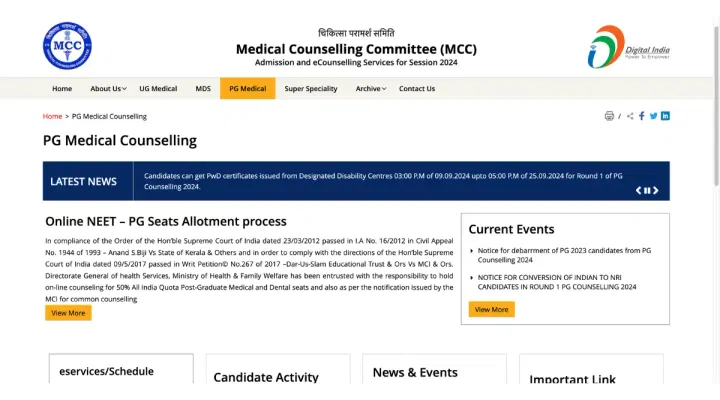The height and width of the screenshot is (400, 720).
Task: Share page on Facebook
Action: [642, 116]
